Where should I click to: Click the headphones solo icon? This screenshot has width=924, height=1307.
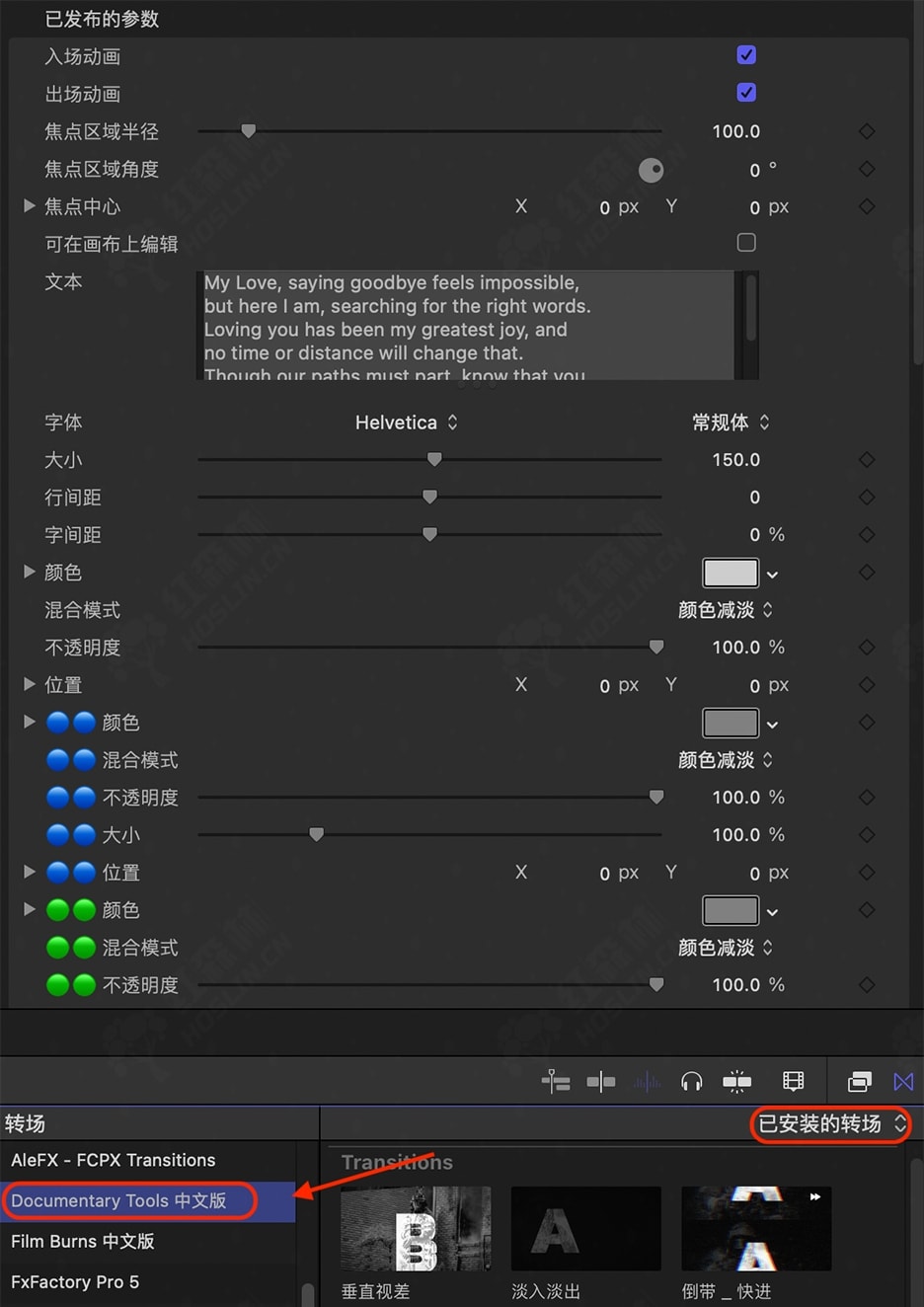[691, 1082]
